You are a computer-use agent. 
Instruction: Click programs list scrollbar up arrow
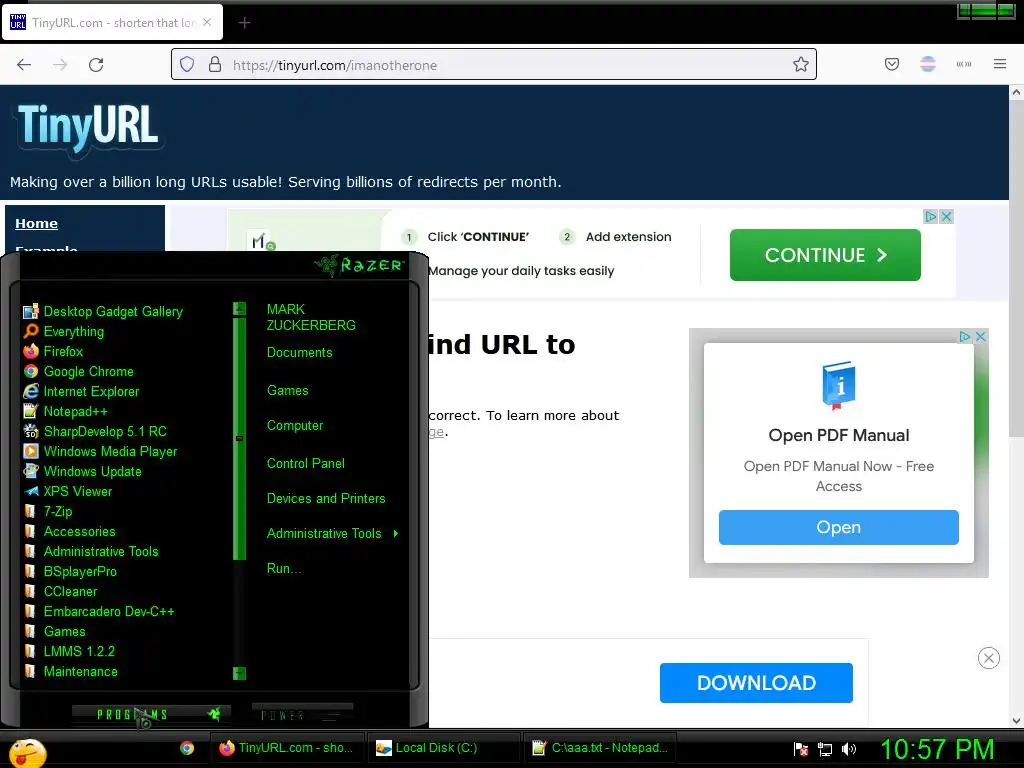click(x=240, y=308)
